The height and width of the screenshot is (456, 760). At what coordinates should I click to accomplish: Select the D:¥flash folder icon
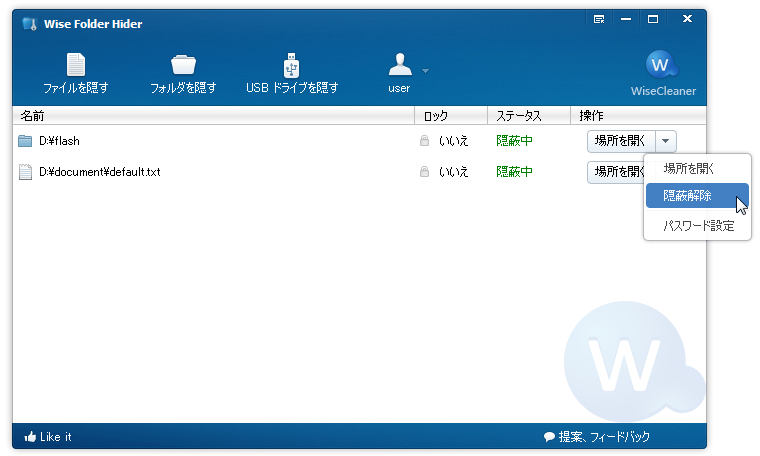coord(25,141)
